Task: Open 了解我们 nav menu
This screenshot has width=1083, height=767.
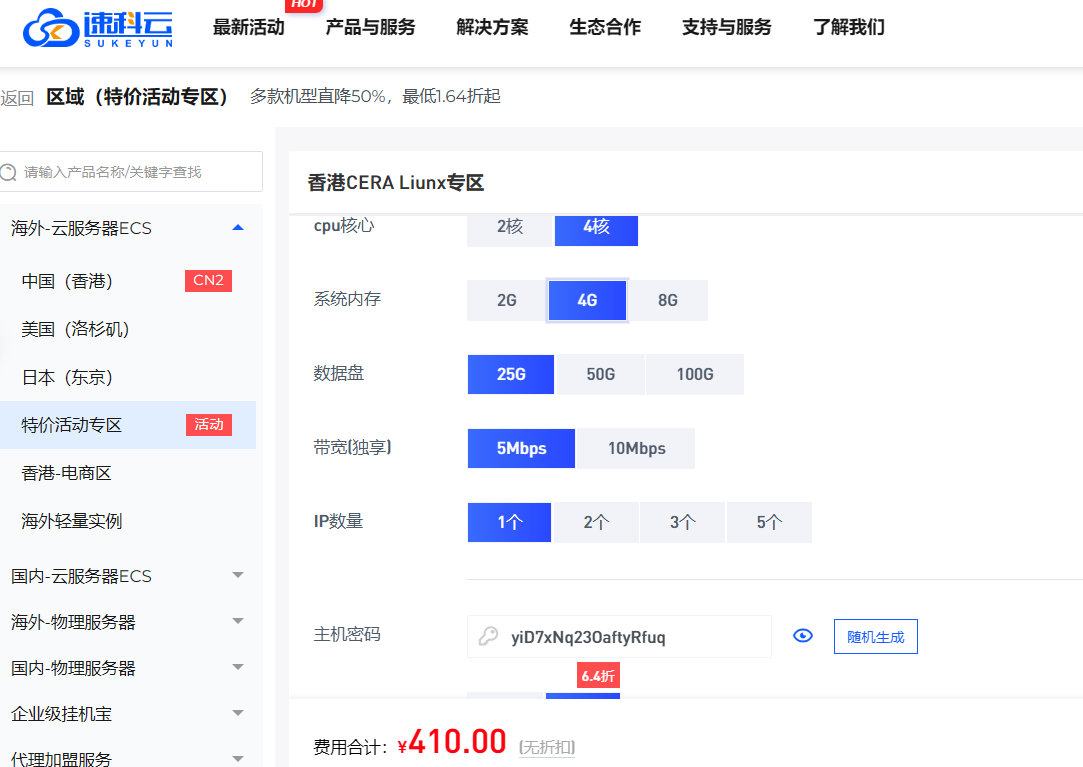Action: click(x=849, y=28)
